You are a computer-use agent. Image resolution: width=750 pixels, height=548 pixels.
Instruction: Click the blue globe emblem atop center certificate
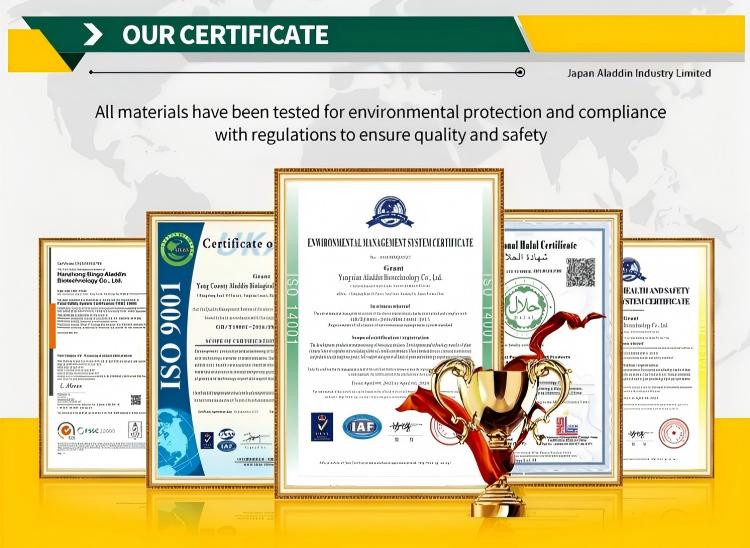pos(390,212)
